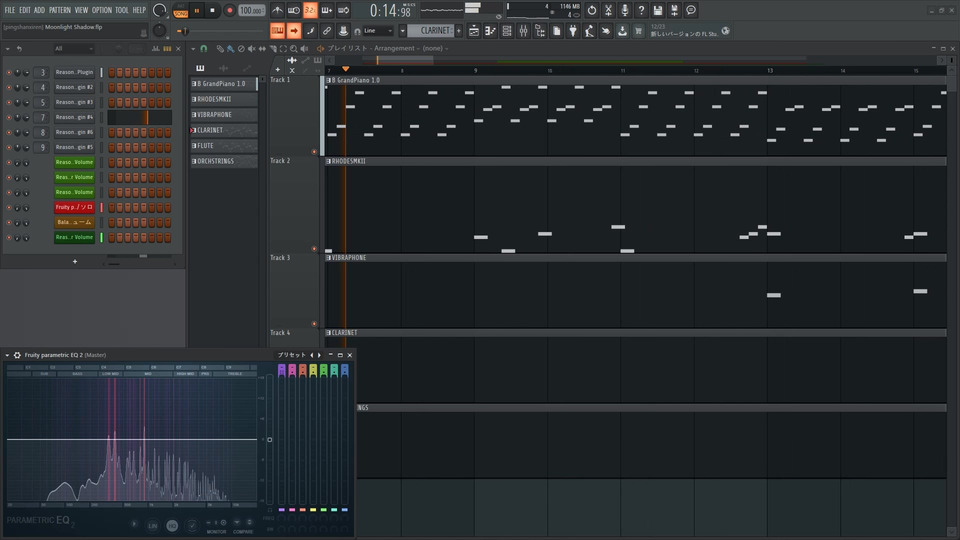Click the plus button next to CLARINET pattern
960x540 pixels.
pos(459,31)
